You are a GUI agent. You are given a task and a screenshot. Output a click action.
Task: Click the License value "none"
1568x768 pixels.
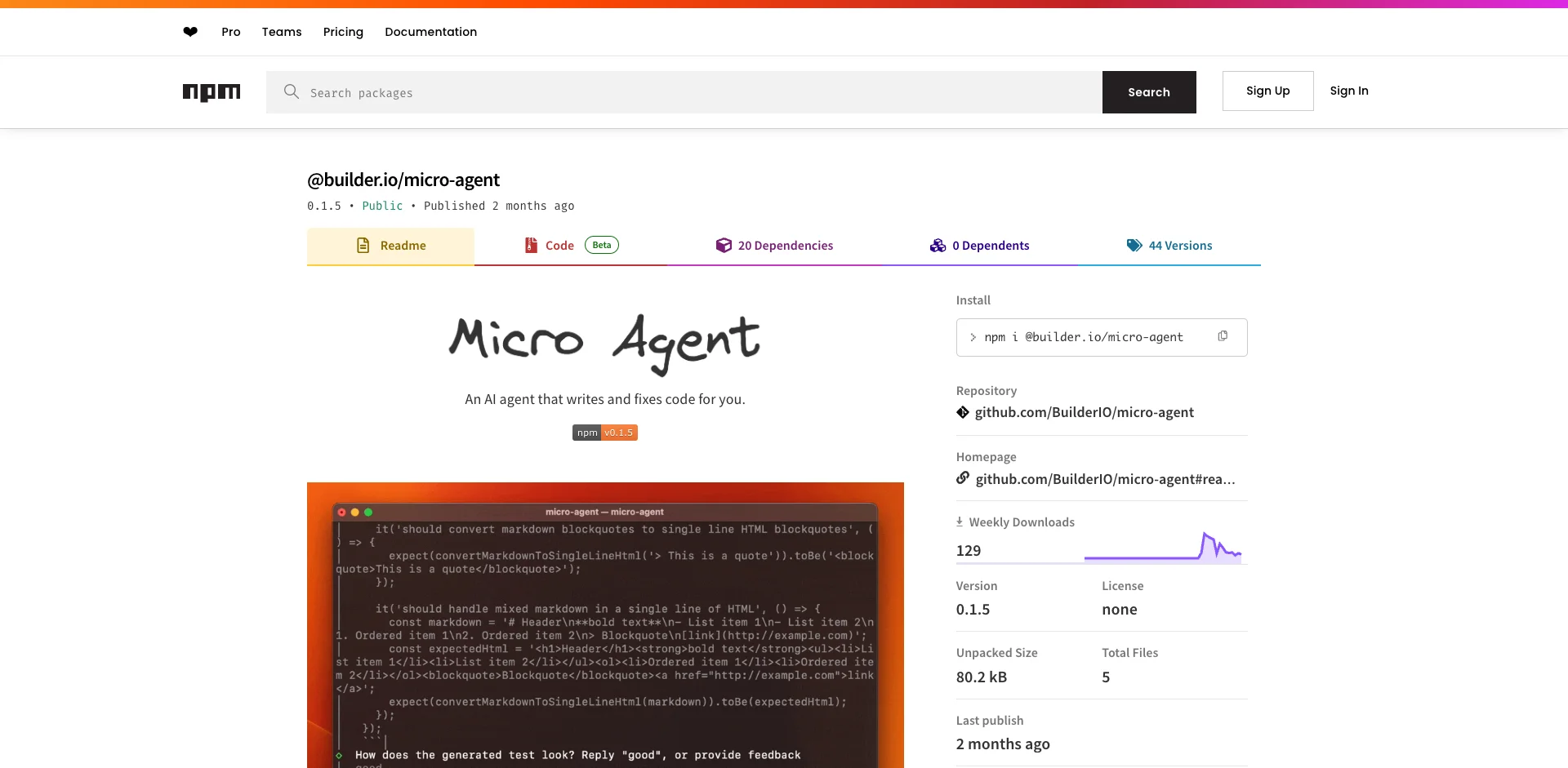coord(1120,610)
